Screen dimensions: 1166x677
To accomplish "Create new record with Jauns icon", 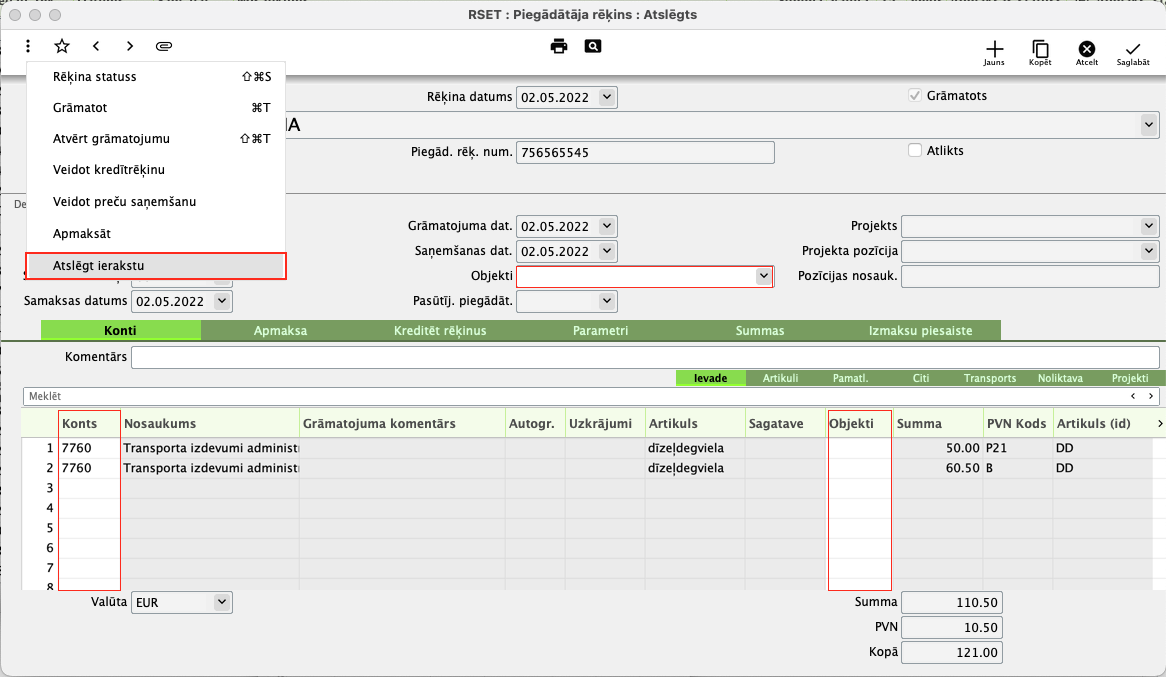I will coord(994,51).
